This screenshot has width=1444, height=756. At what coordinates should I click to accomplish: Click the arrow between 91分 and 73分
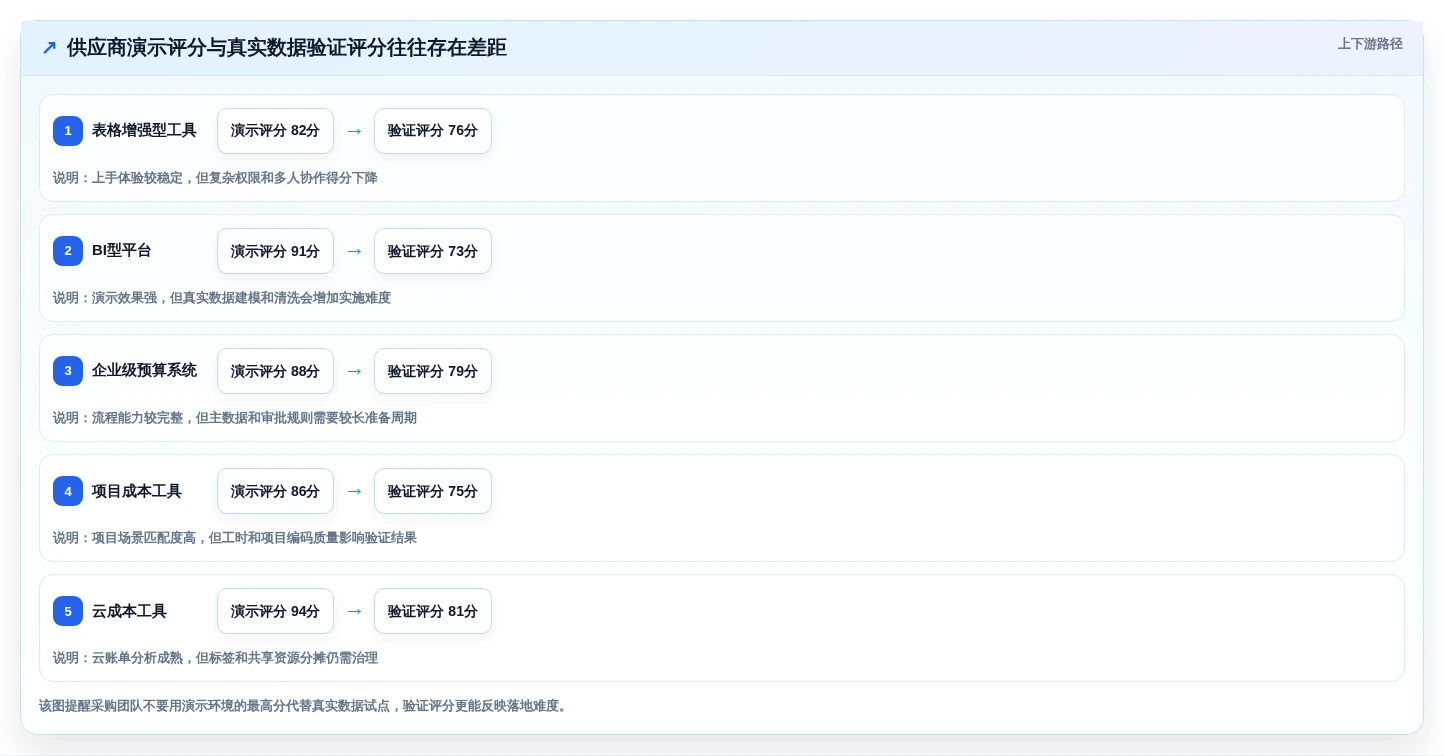click(354, 251)
